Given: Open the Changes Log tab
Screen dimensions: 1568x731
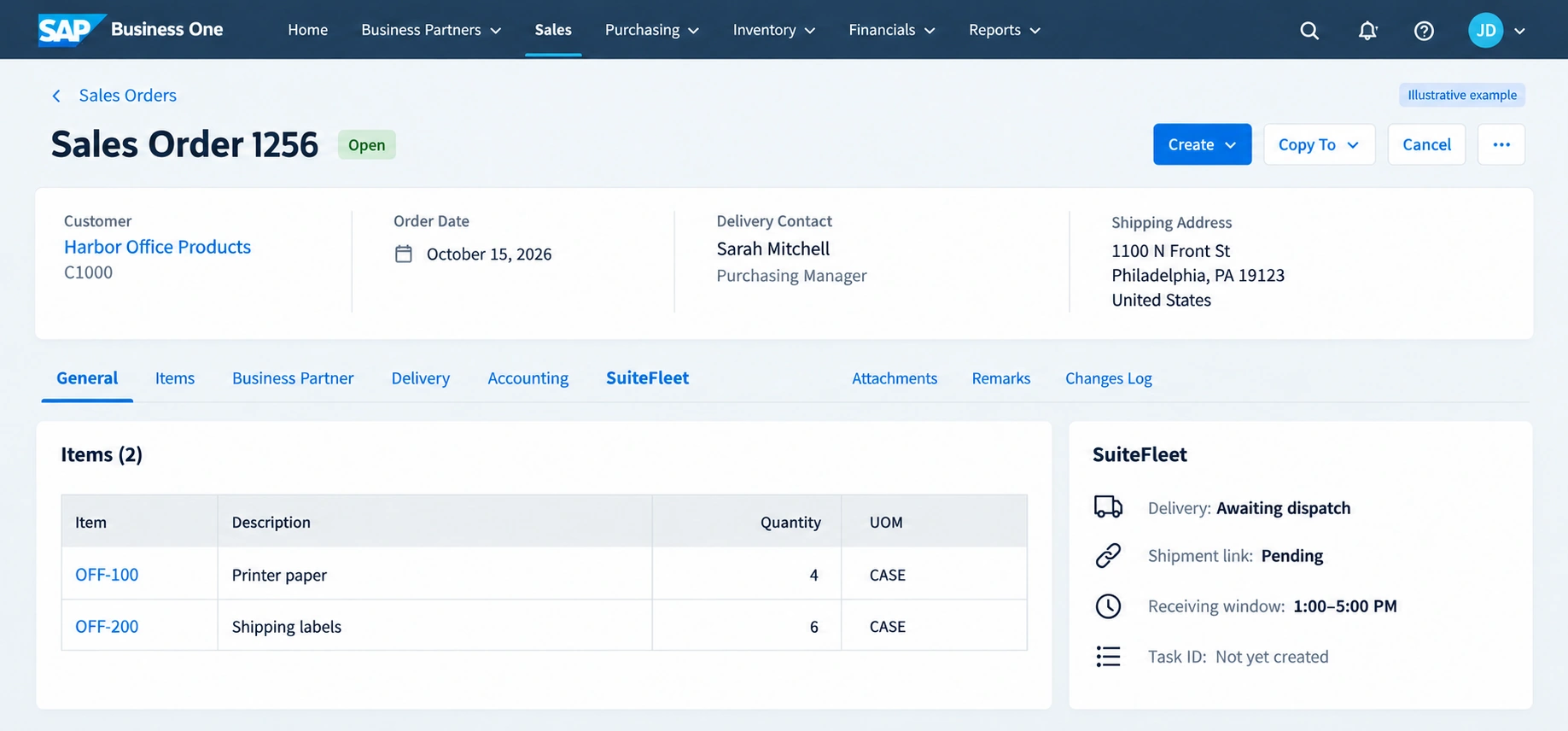Looking at the screenshot, I should 1108,378.
